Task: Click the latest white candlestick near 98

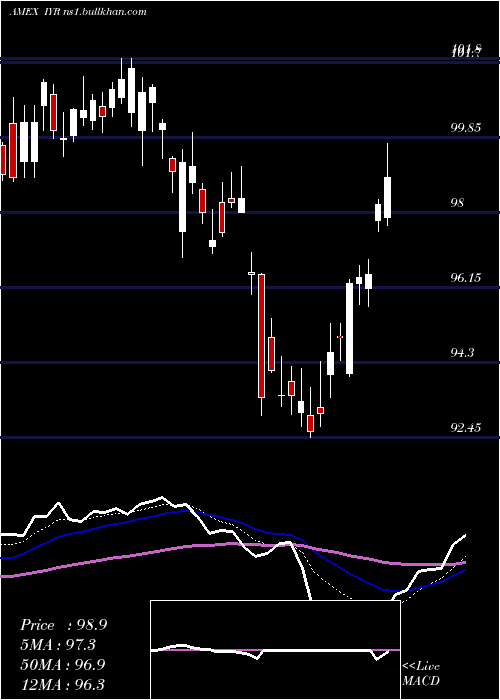Action: coord(388,197)
